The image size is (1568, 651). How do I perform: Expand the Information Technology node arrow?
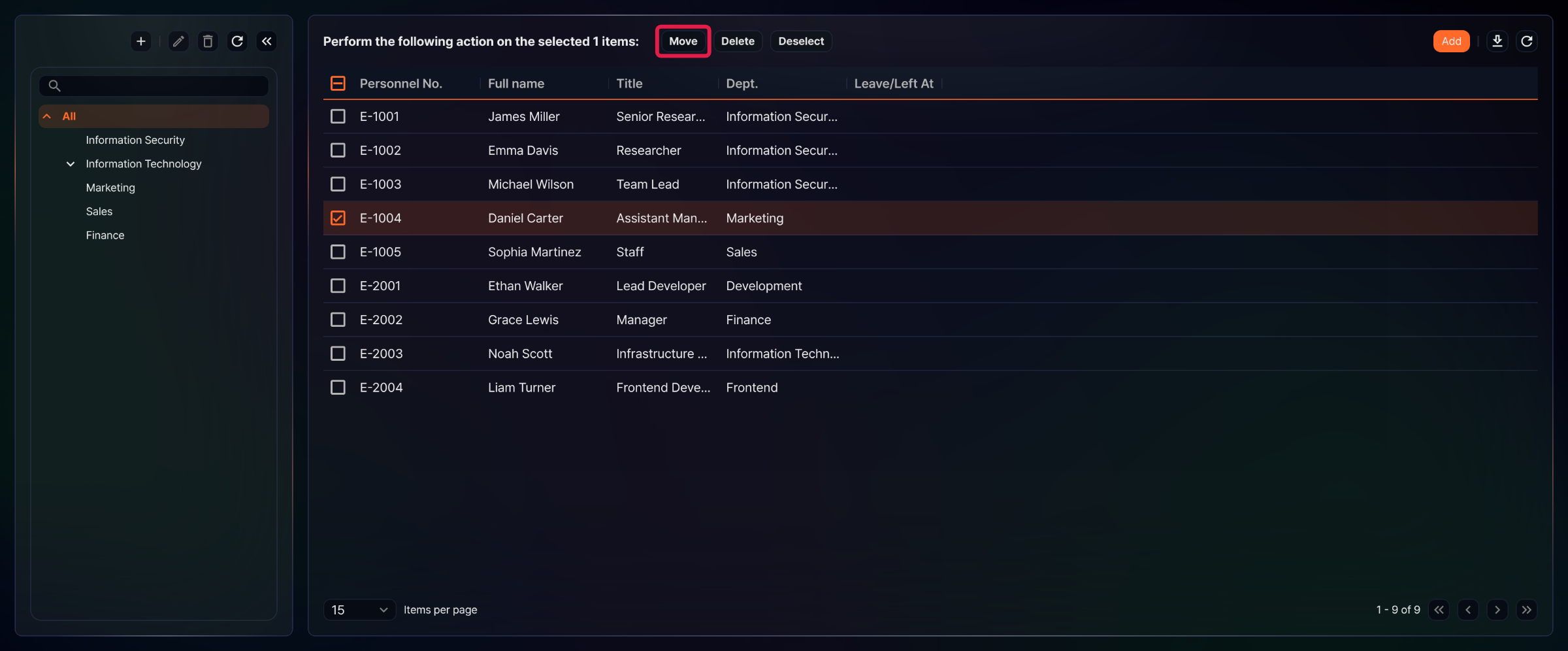(71, 164)
